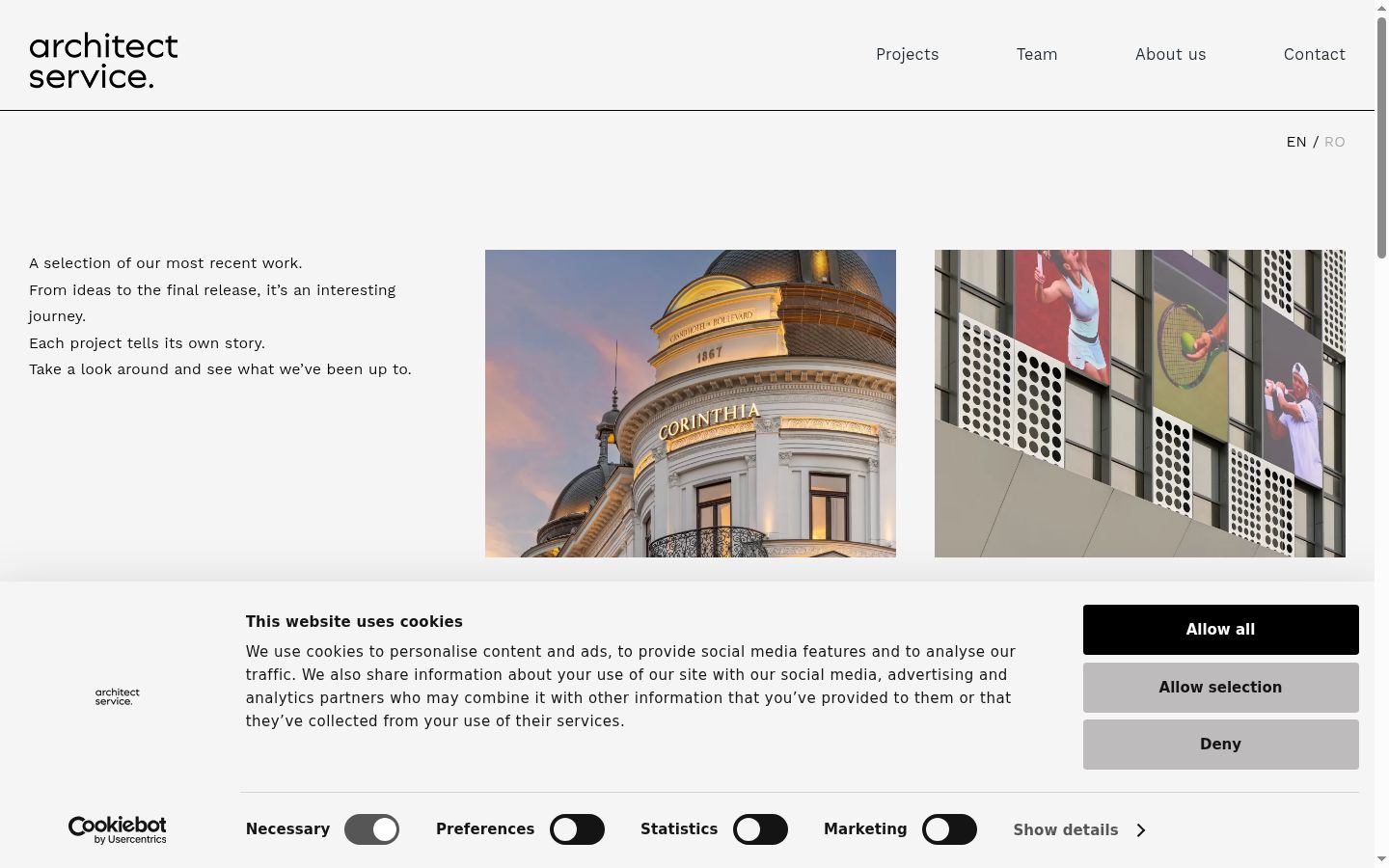Open the tennis facade project thumbnail
Screen dimensions: 1389x868
pyautogui.click(x=1140, y=403)
